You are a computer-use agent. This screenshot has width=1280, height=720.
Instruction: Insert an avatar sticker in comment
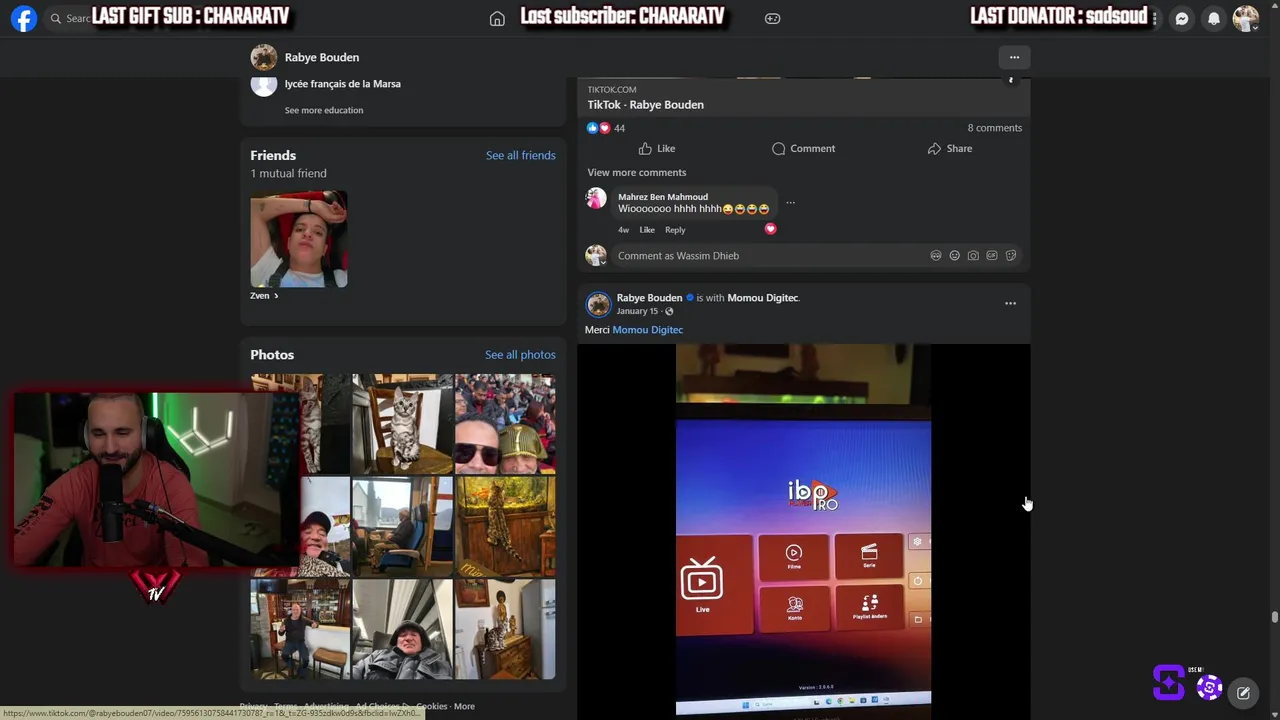click(x=936, y=256)
